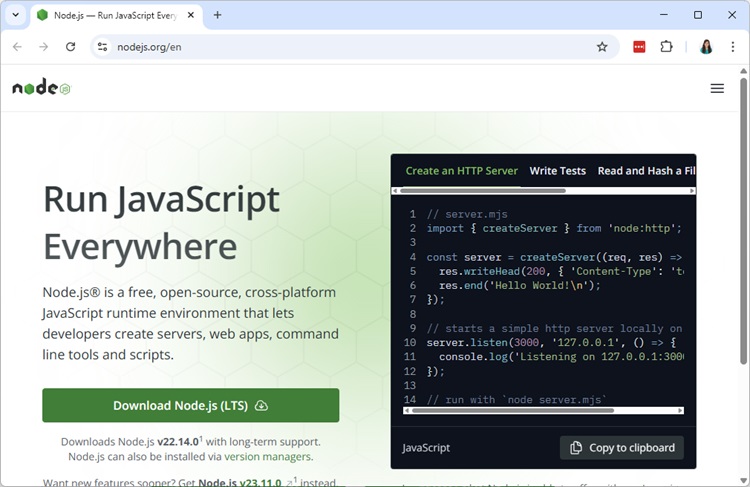
Task: Open the Chrome profile avatar
Action: point(706,47)
